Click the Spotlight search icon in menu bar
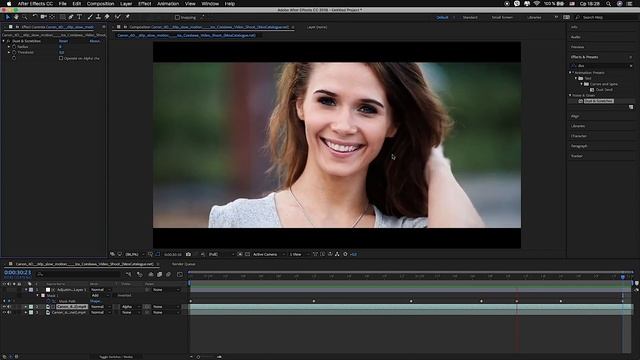 coord(608,4)
